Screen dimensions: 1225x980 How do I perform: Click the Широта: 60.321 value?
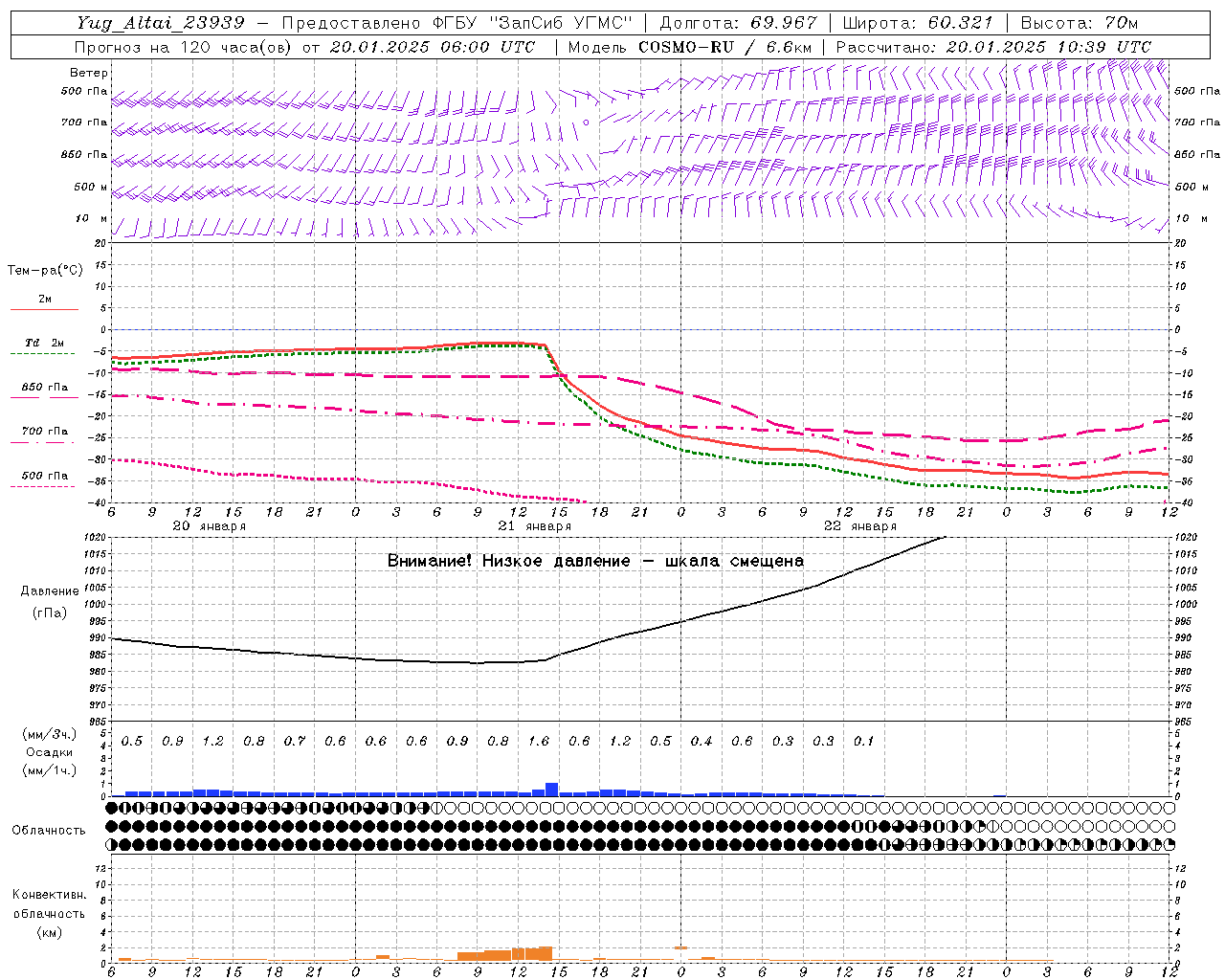pos(918,23)
